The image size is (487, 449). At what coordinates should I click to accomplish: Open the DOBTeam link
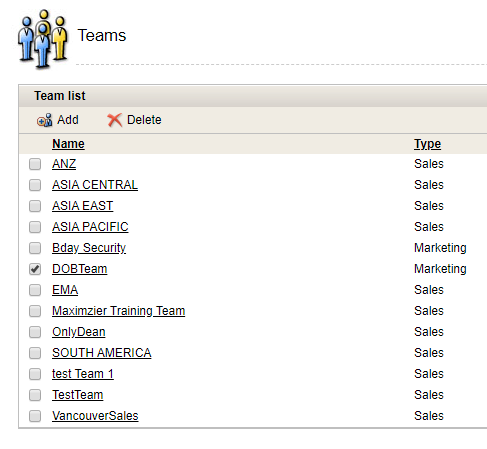coord(80,269)
